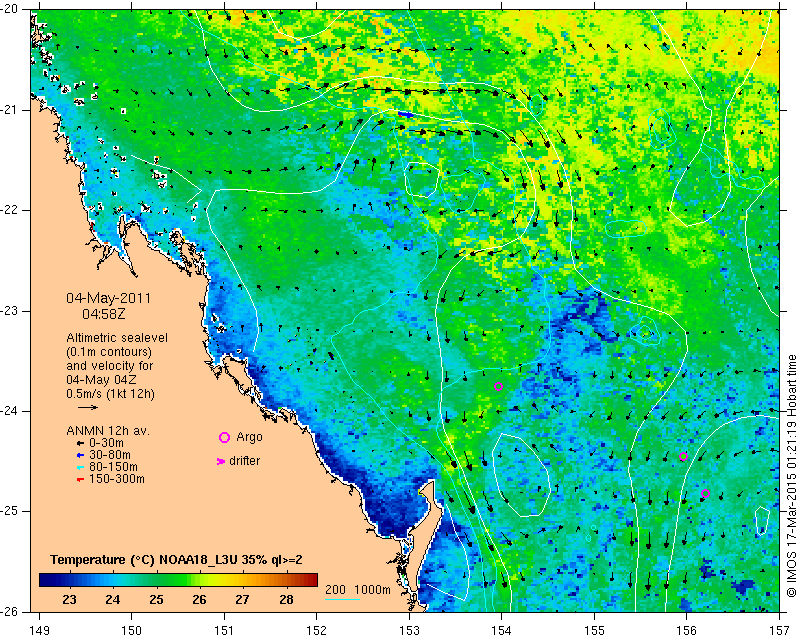Click the time label 04:58Z
This screenshot has height=640, width=800.
click(x=104, y=314)
